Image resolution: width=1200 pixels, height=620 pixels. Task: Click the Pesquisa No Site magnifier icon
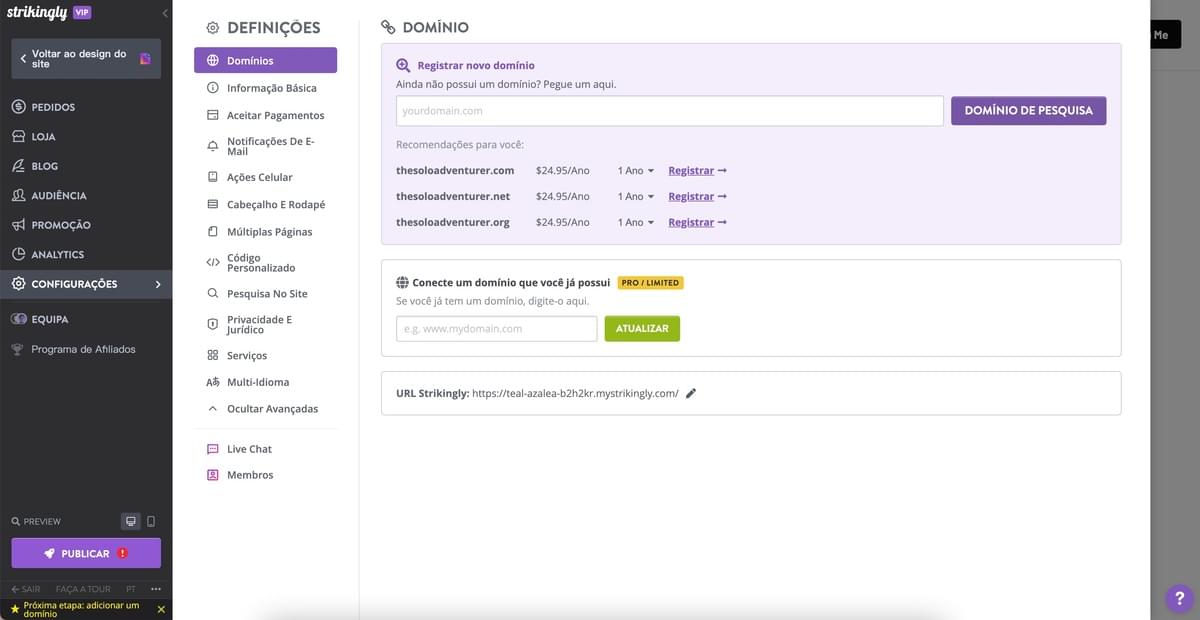click(x=212, y=294)
